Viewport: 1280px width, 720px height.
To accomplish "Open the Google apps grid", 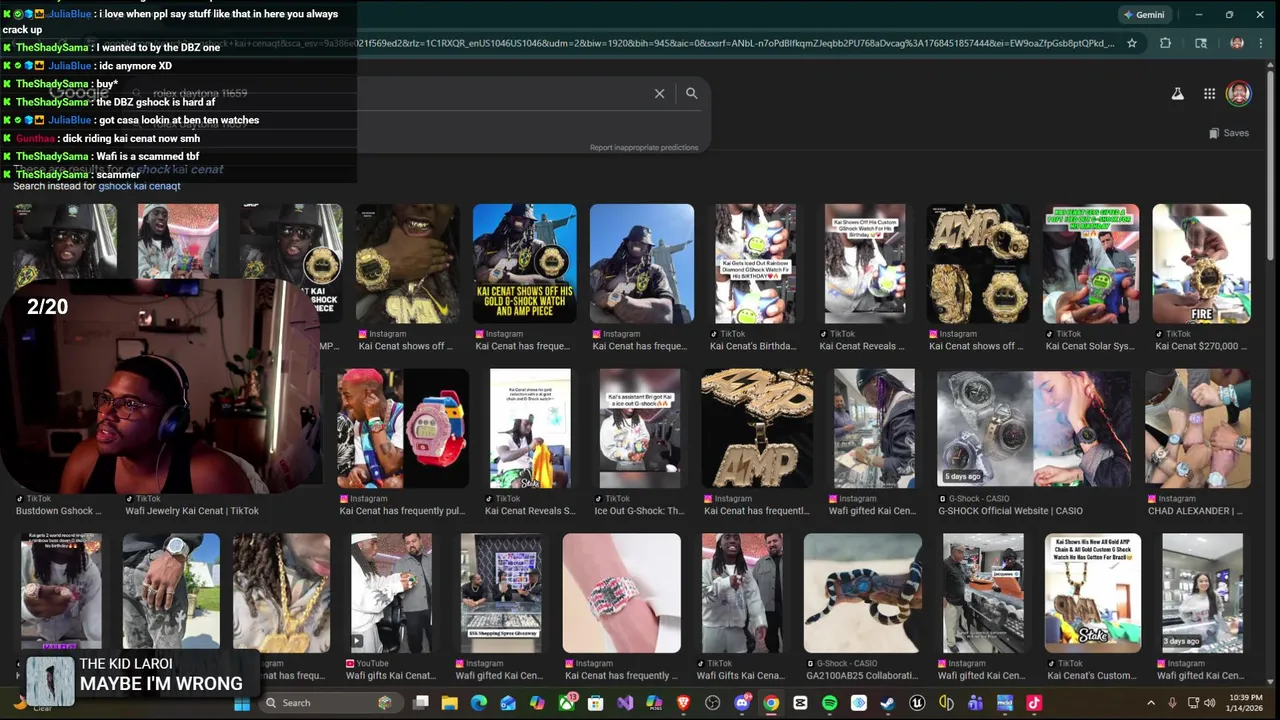I will tap(1209, 94).
